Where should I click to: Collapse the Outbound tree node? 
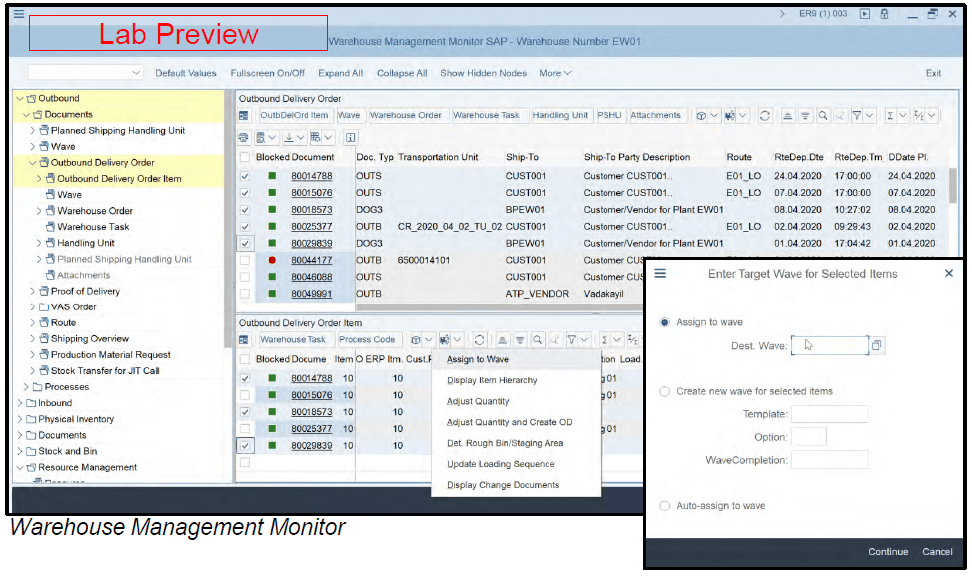pos(20,99)
